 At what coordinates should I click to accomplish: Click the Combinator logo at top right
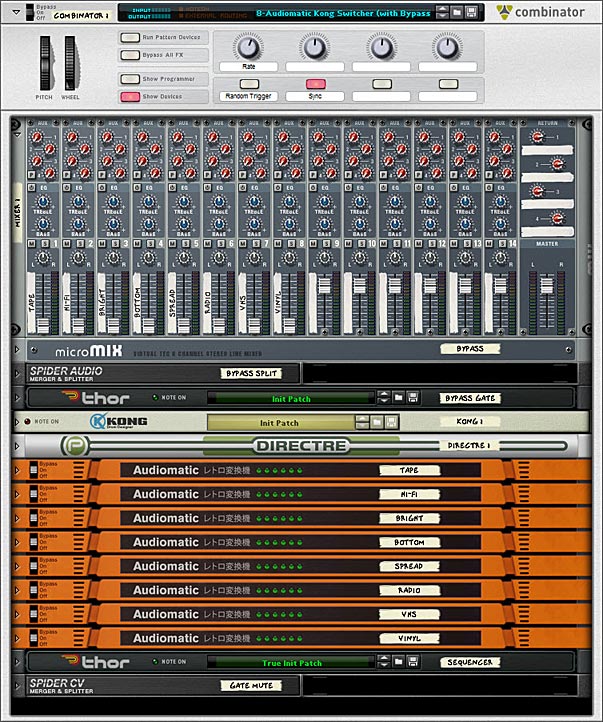pos(540,12)
